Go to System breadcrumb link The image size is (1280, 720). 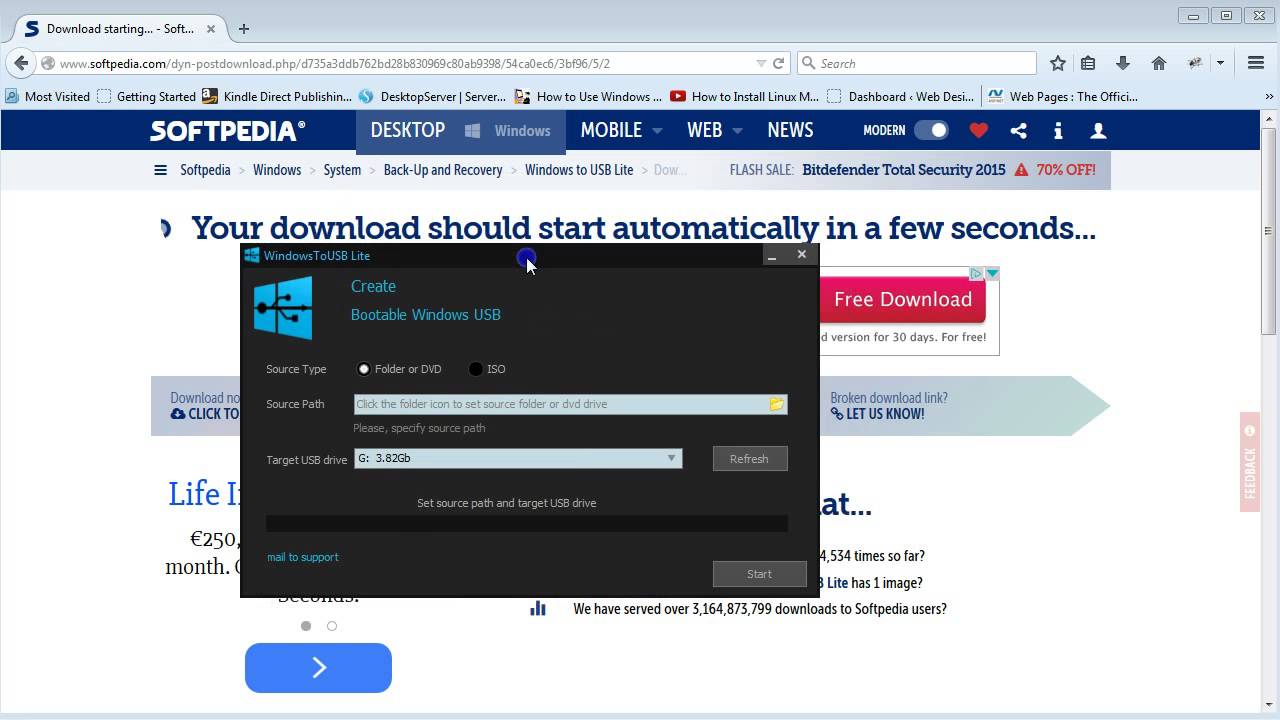pyautogui.click(x=342, y=170)
